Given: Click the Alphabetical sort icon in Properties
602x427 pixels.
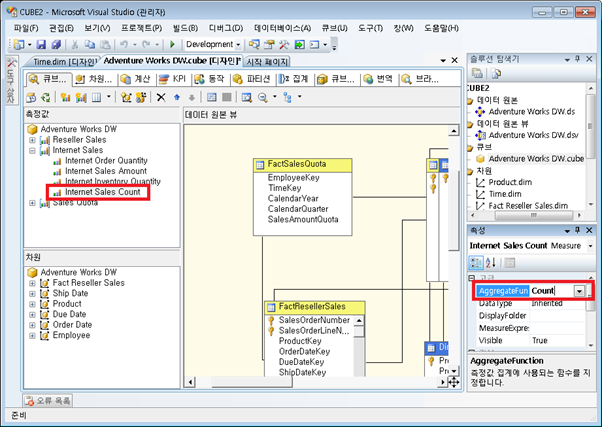Looking at the screenshot, I should [x=491, y=263].
